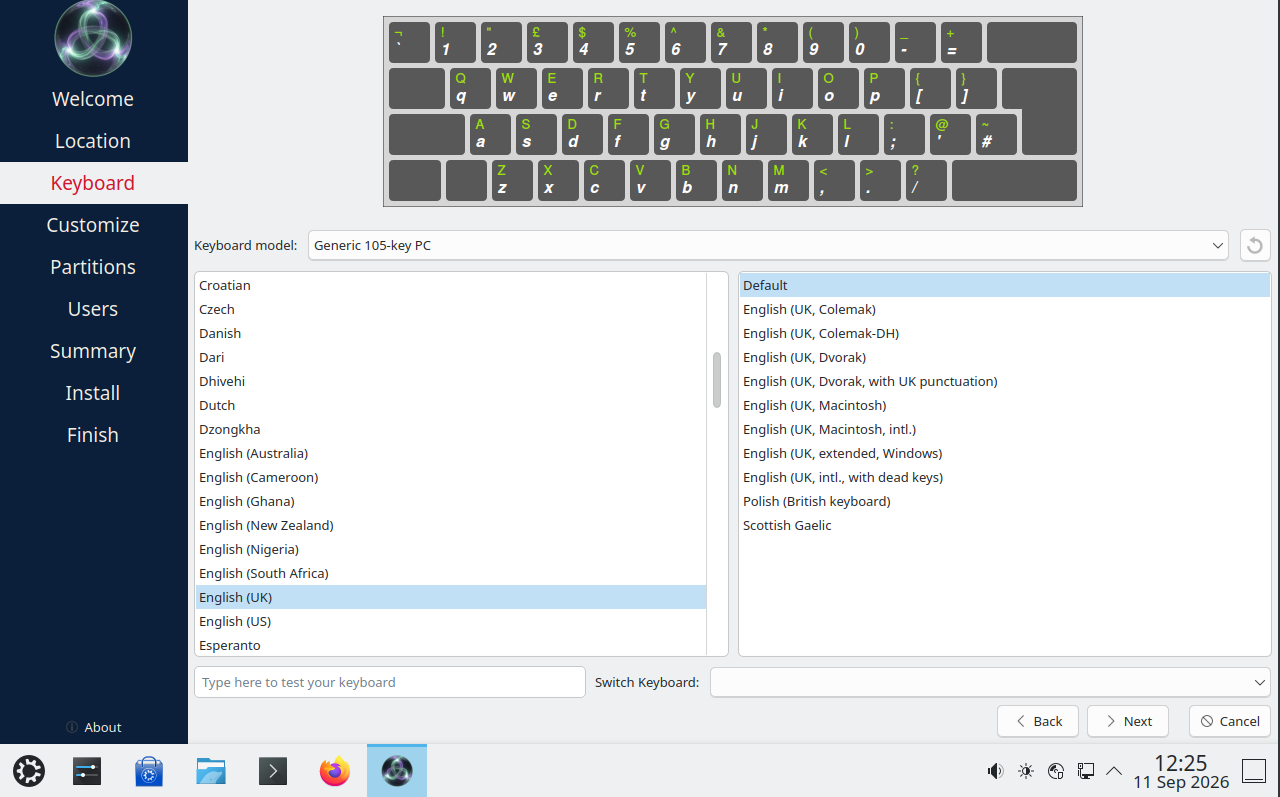Expand hidden system tray icons arrow

click(1114, 771)
